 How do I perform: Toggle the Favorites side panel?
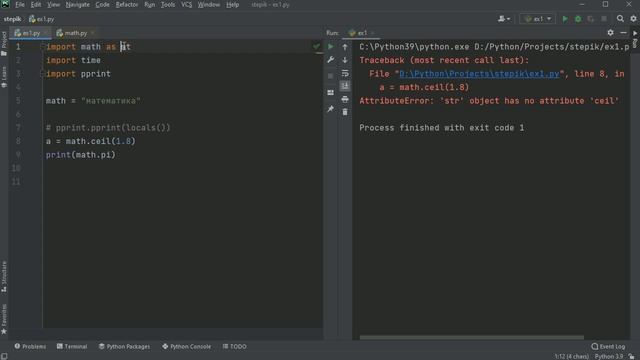tap(4, 319)
